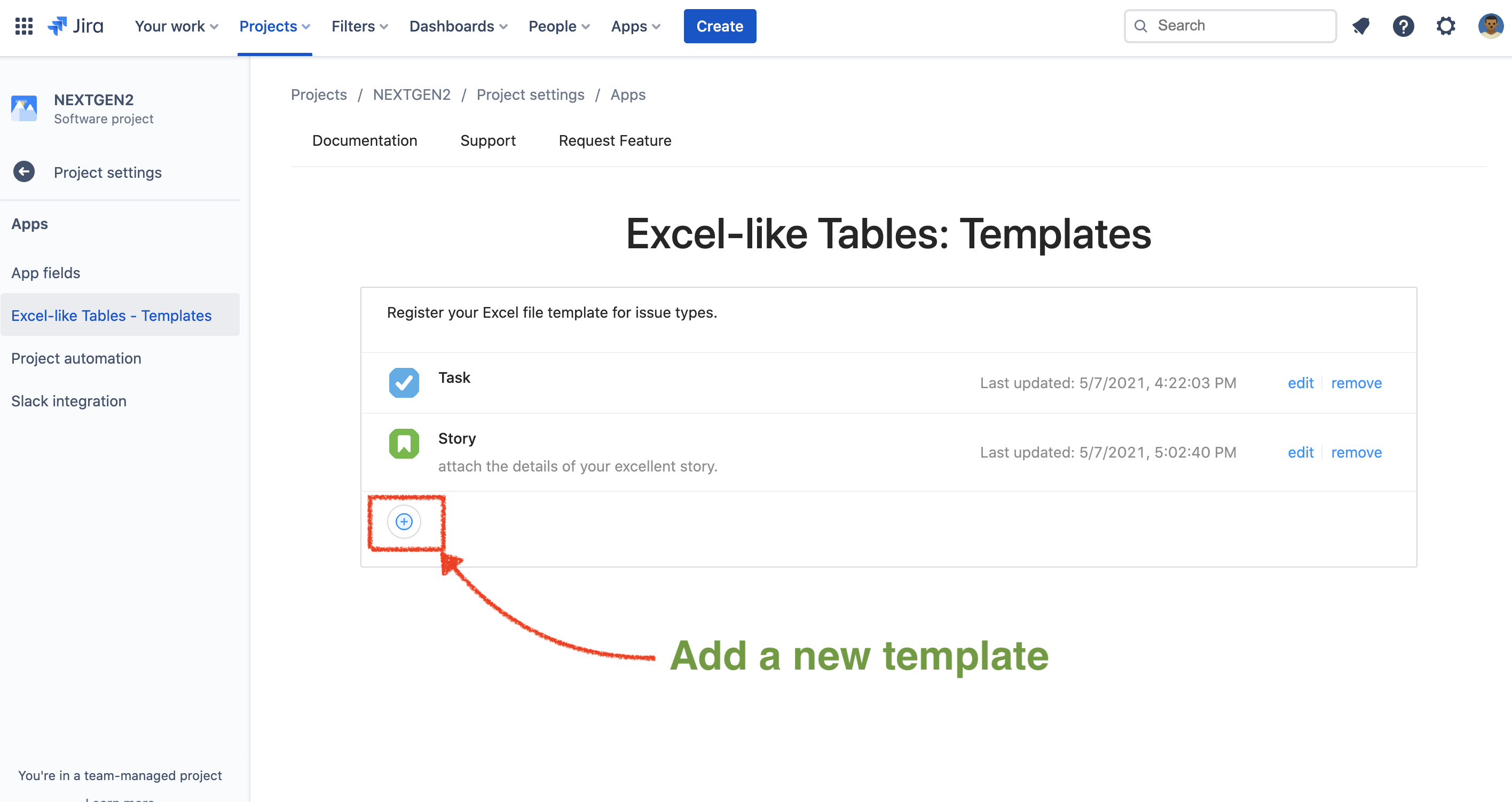Expand the Dashboards dropdown
1512x802 pixels.
tap(458, 26)
